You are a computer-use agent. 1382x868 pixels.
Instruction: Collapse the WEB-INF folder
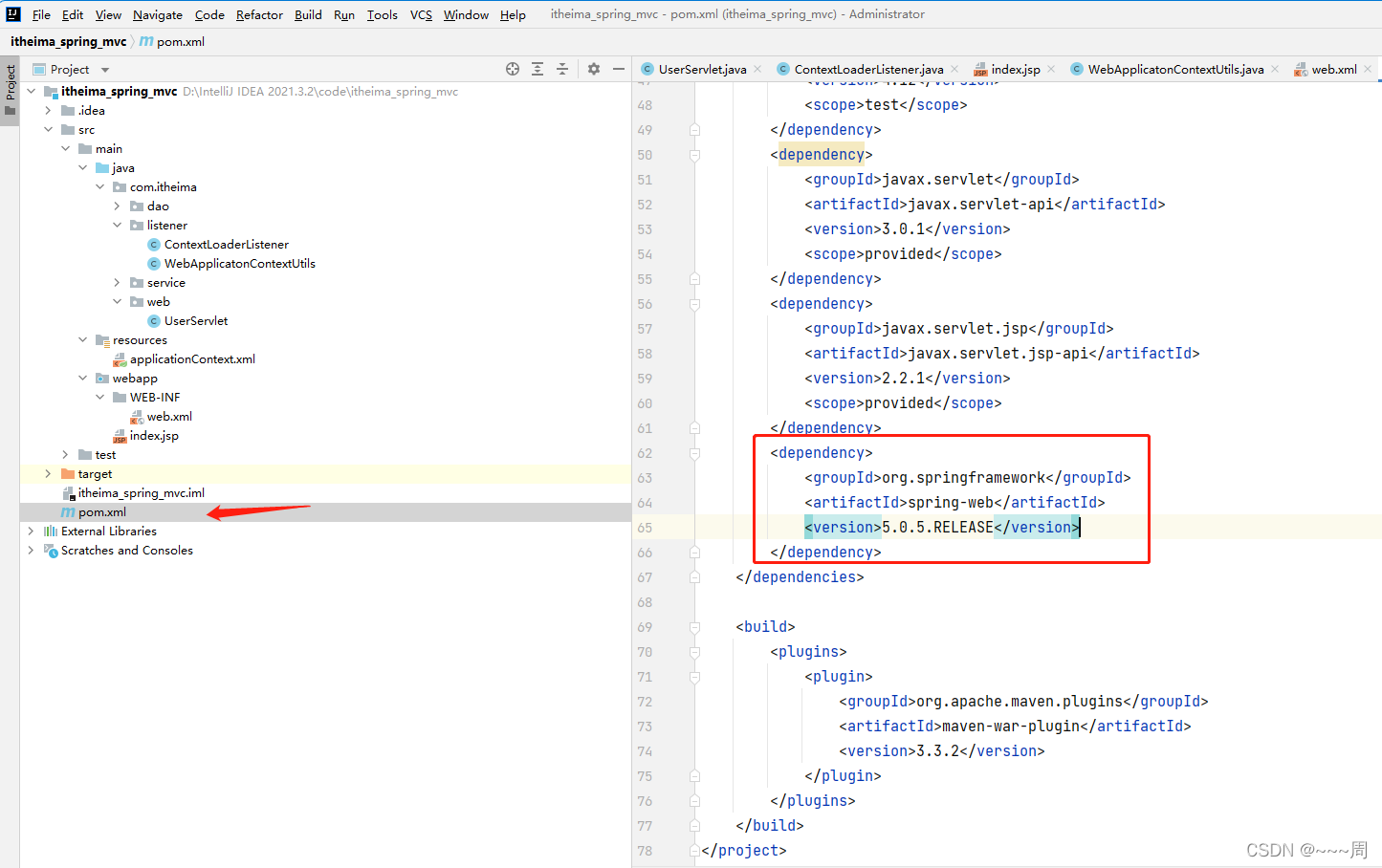(99, 397)
